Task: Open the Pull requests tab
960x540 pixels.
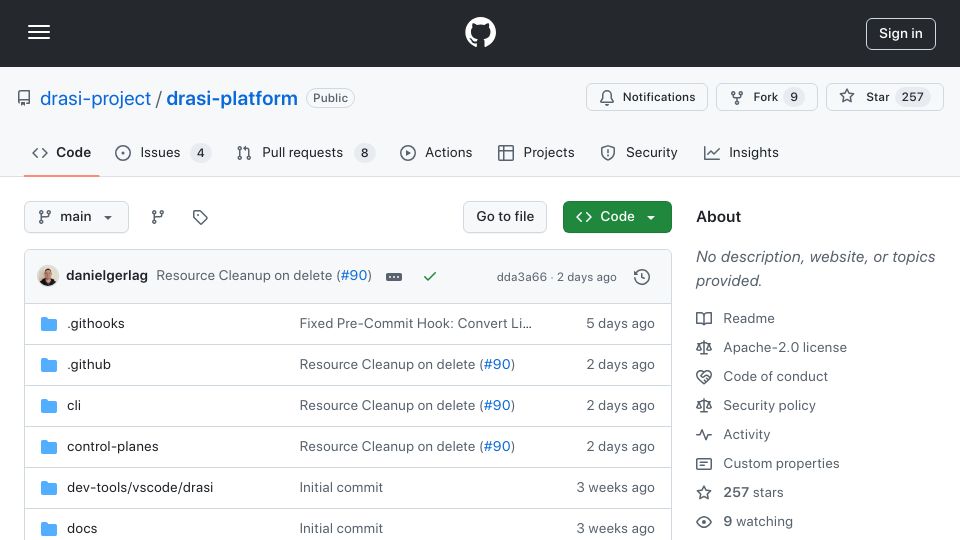Action: click(x=305, y=152)
